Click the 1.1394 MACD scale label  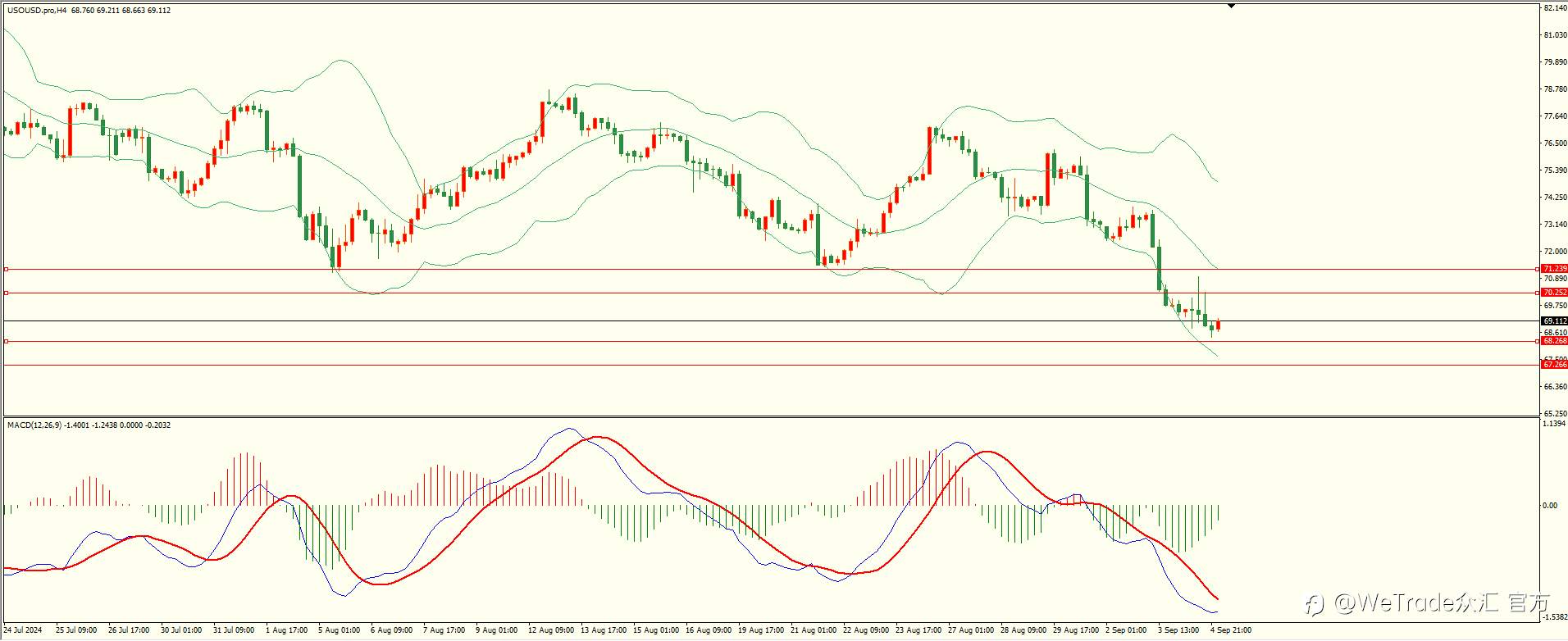coord(1555,424)
